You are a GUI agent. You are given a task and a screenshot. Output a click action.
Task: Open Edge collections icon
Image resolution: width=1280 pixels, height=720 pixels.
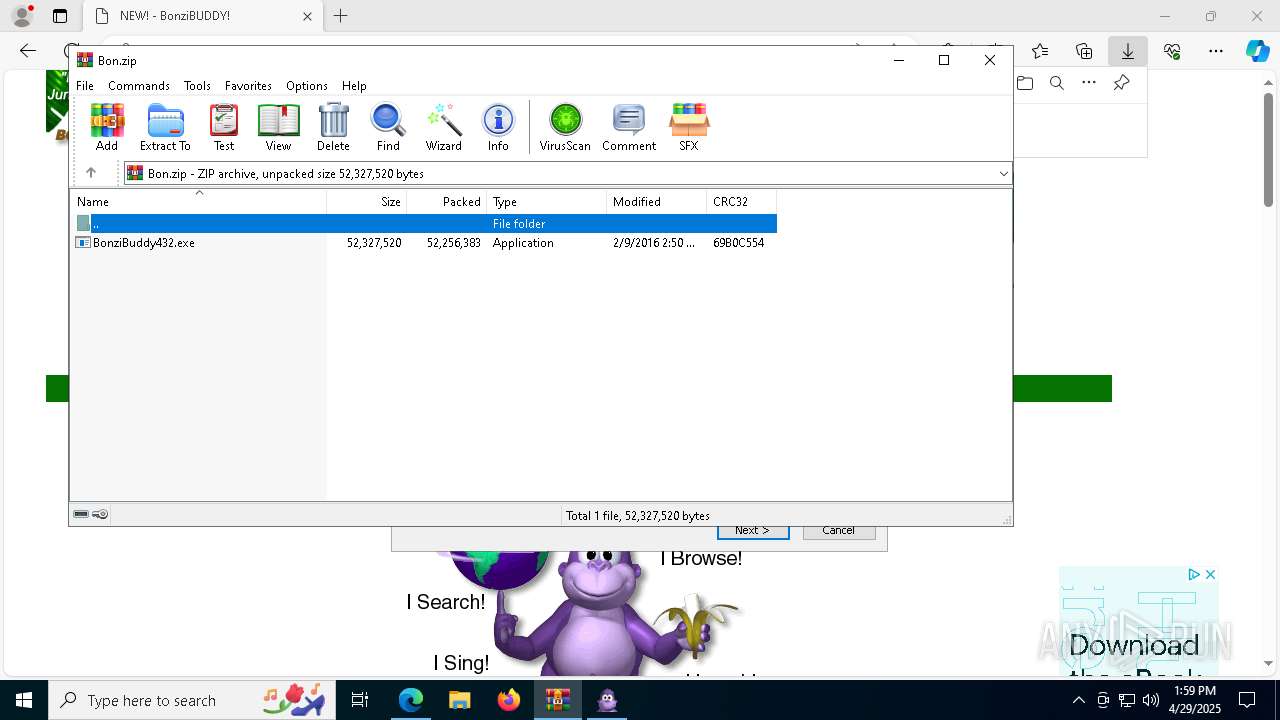point(1084,51)
